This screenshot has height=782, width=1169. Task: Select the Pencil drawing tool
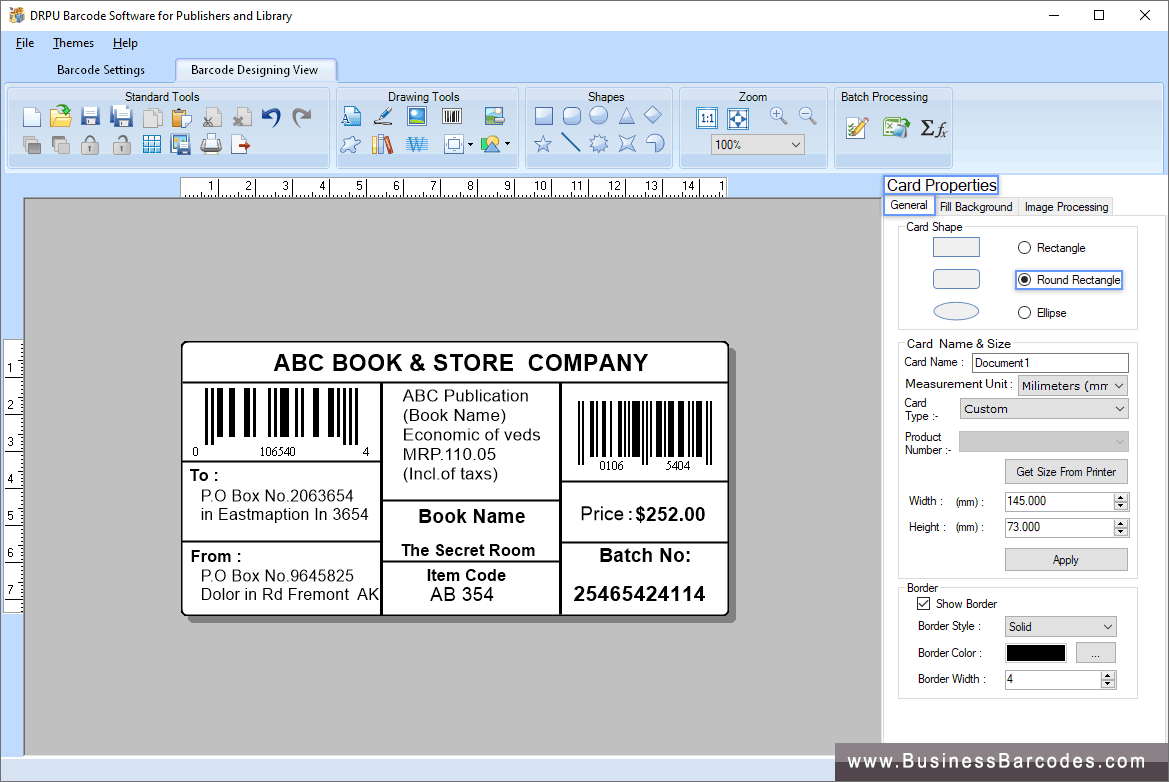[383, 116]
